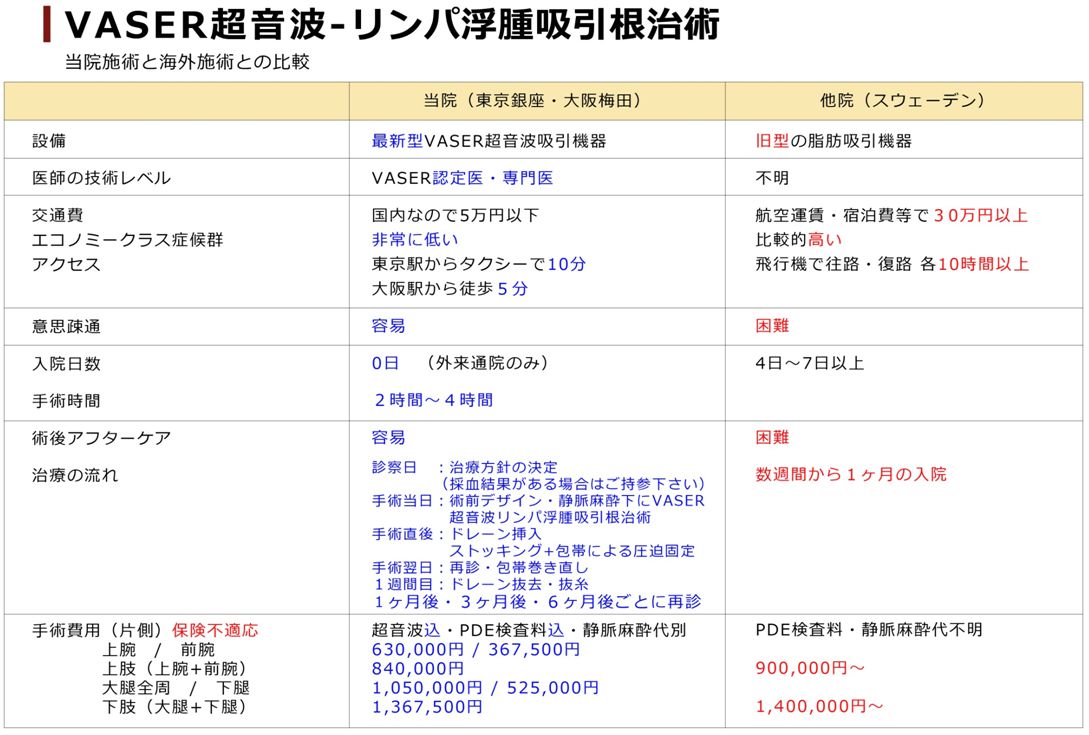Screen dimensions: 1089x735
Task: Click line '1週間目：ドレーン抜去・抜糸'
Action: 481,585
